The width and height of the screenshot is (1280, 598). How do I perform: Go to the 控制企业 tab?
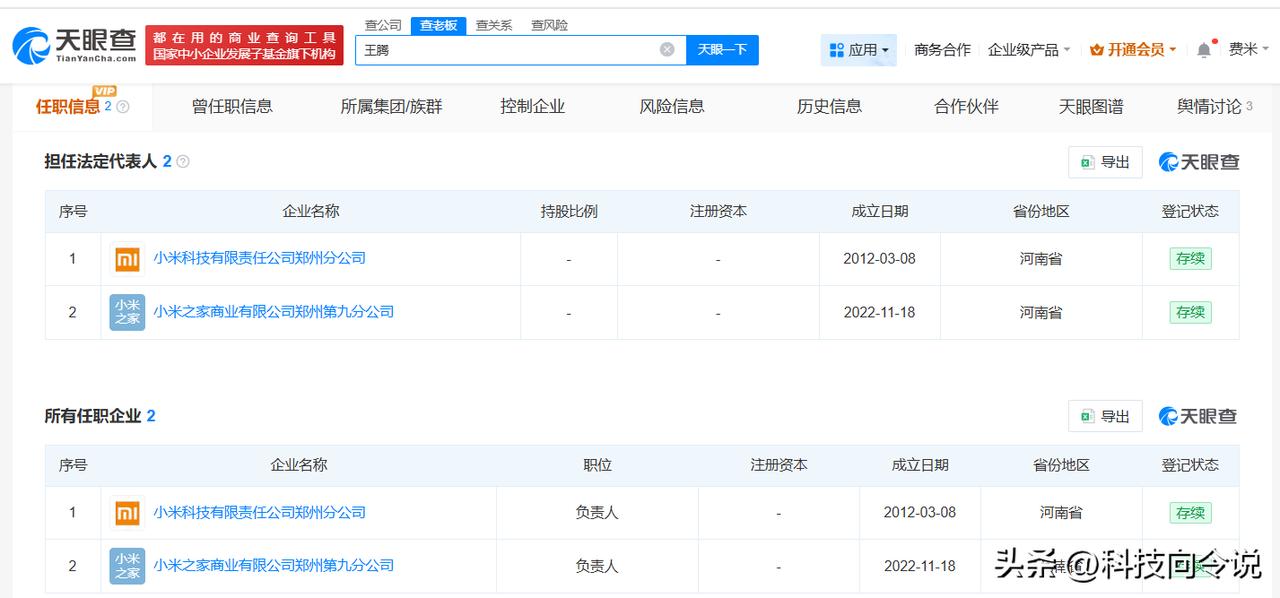point(532,106)
